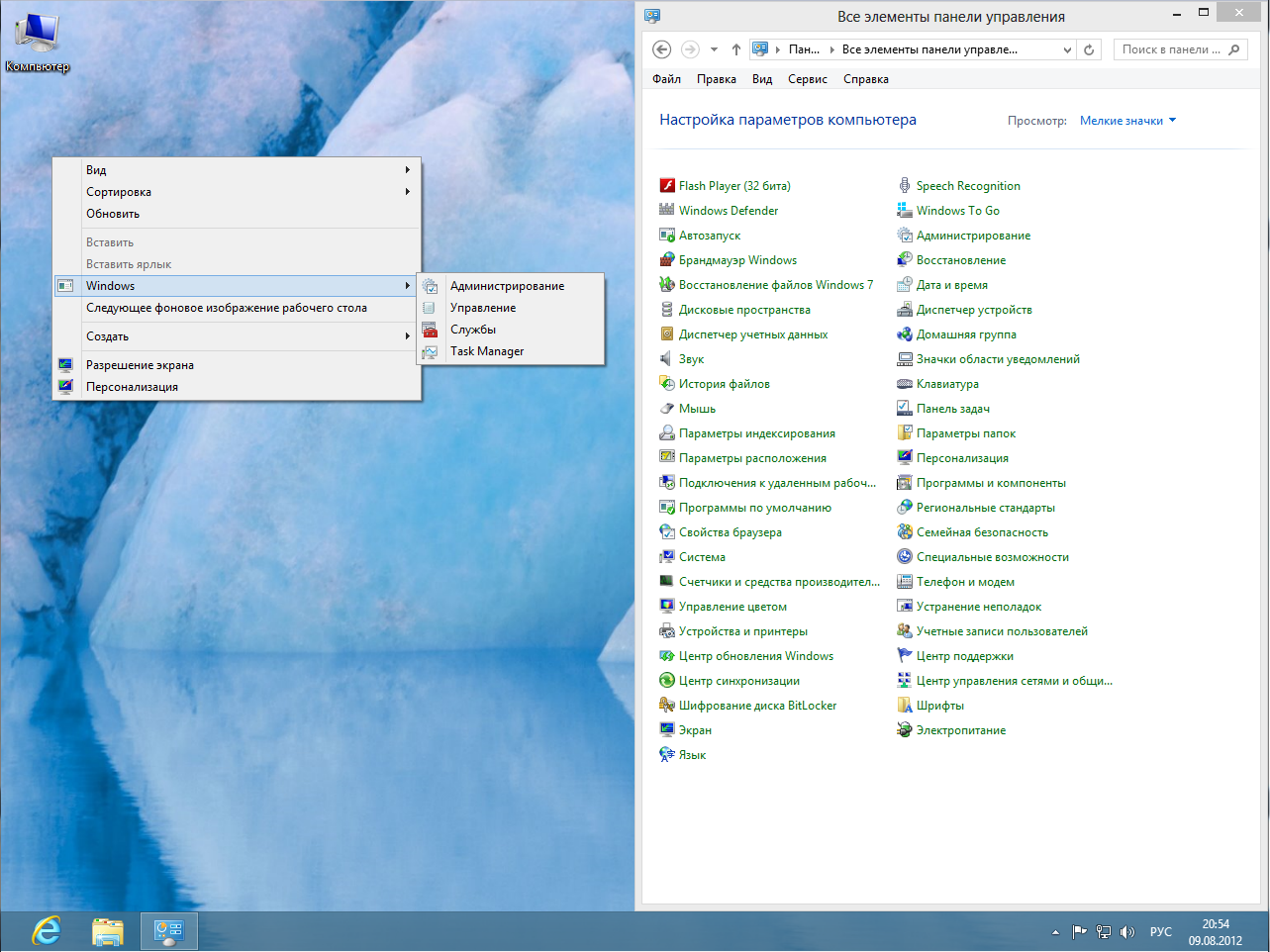The width and height of the screenshot is (1270, 952).
Task: Click the volume icon in system tray
Action: [x=1127, y=932]
